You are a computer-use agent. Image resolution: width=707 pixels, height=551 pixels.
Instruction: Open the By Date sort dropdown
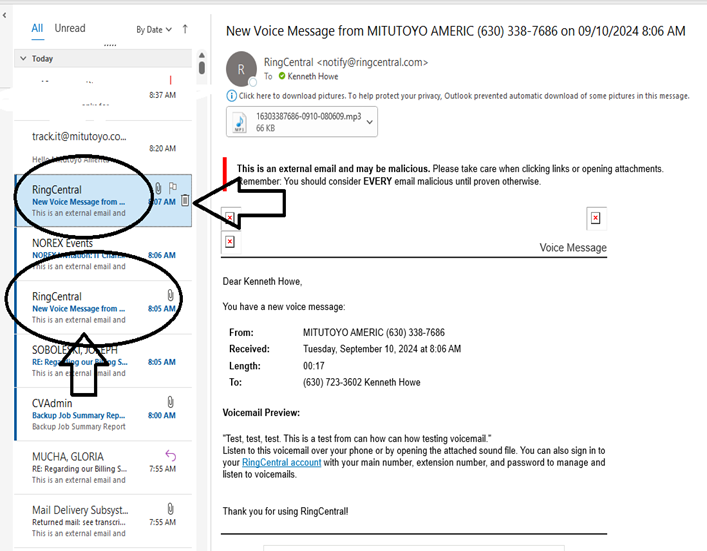154,30
